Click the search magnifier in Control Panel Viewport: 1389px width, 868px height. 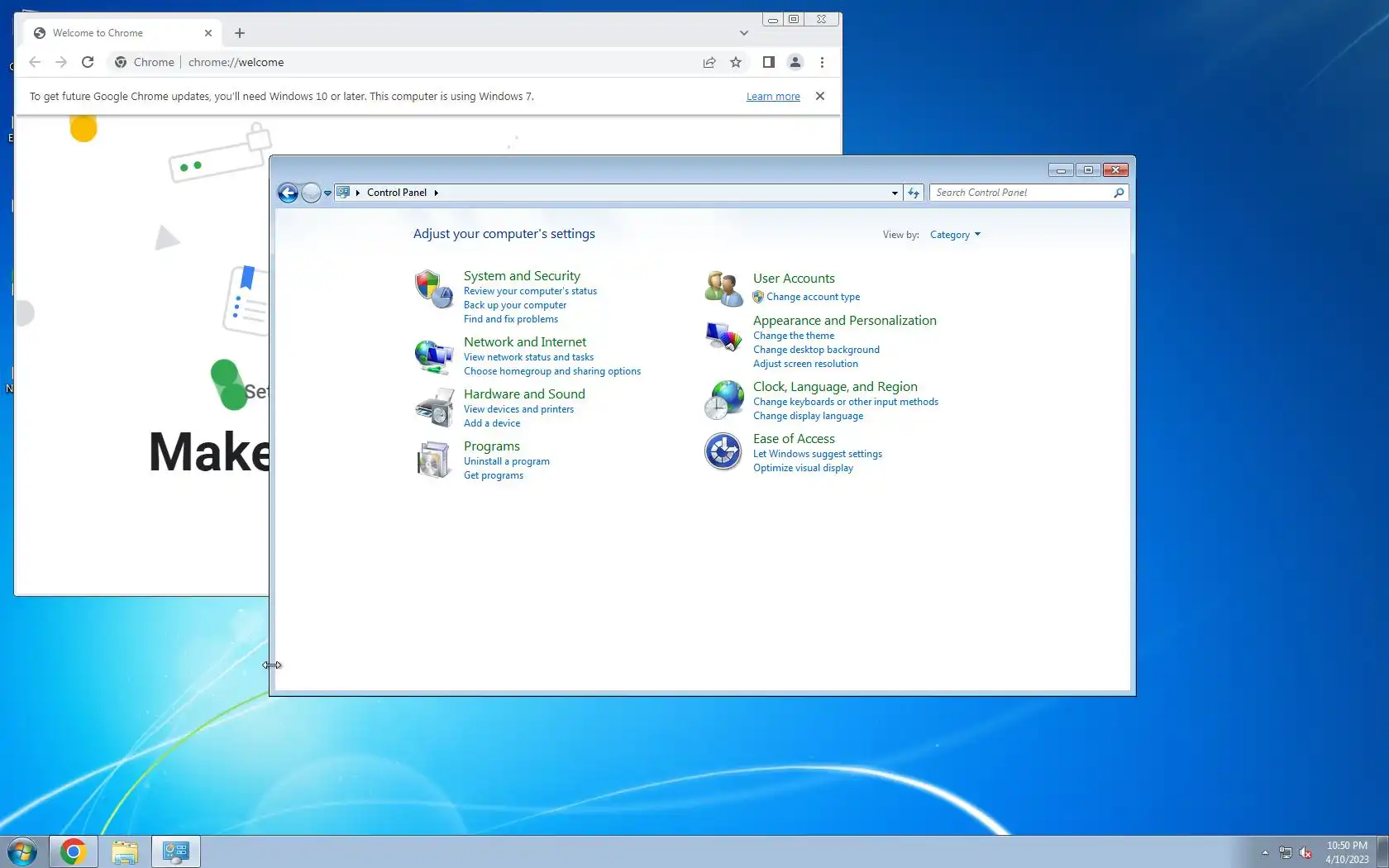click(x=1119, y=193)
